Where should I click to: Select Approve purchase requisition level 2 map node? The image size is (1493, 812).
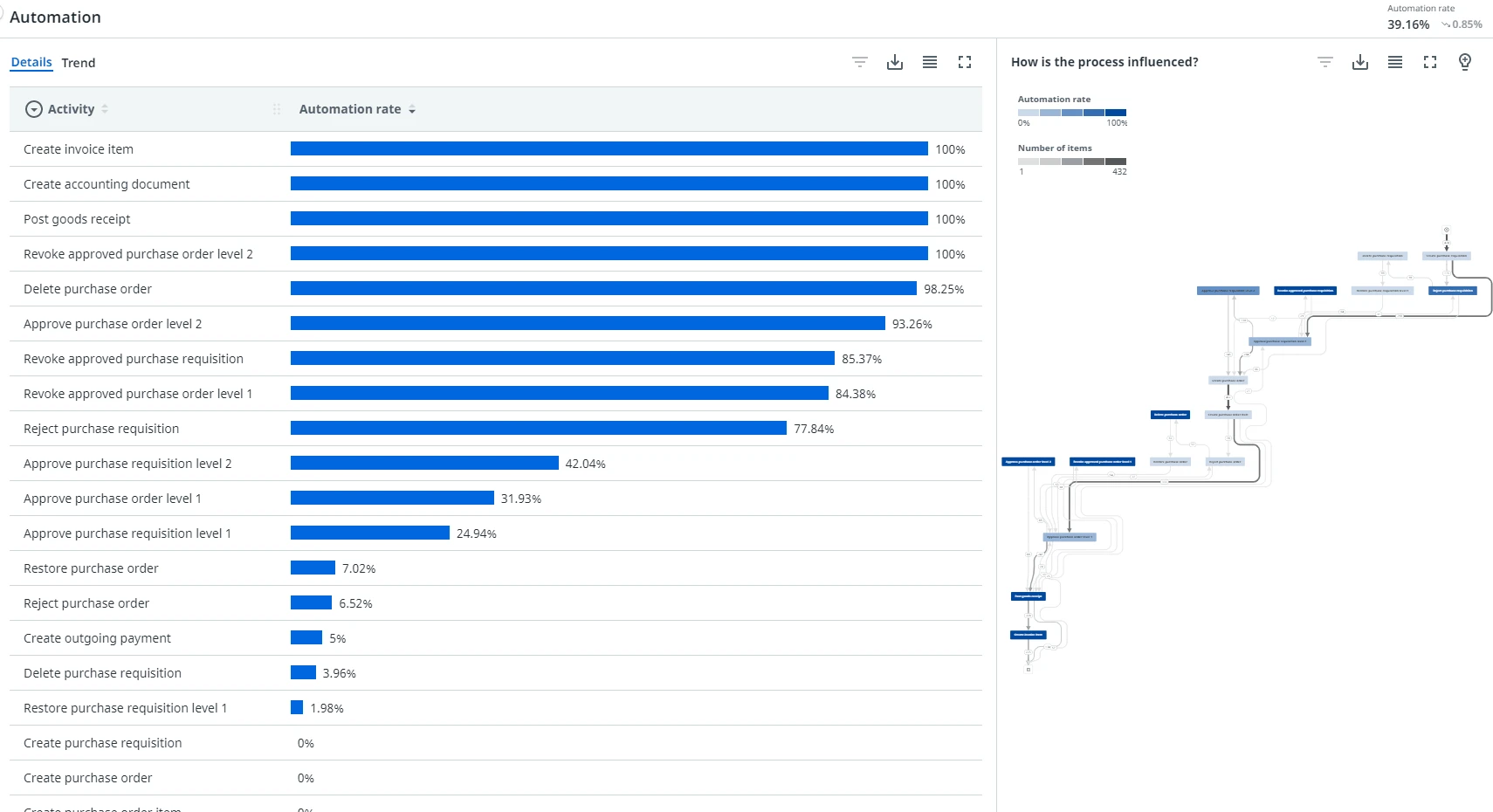tap(1228, 291)
